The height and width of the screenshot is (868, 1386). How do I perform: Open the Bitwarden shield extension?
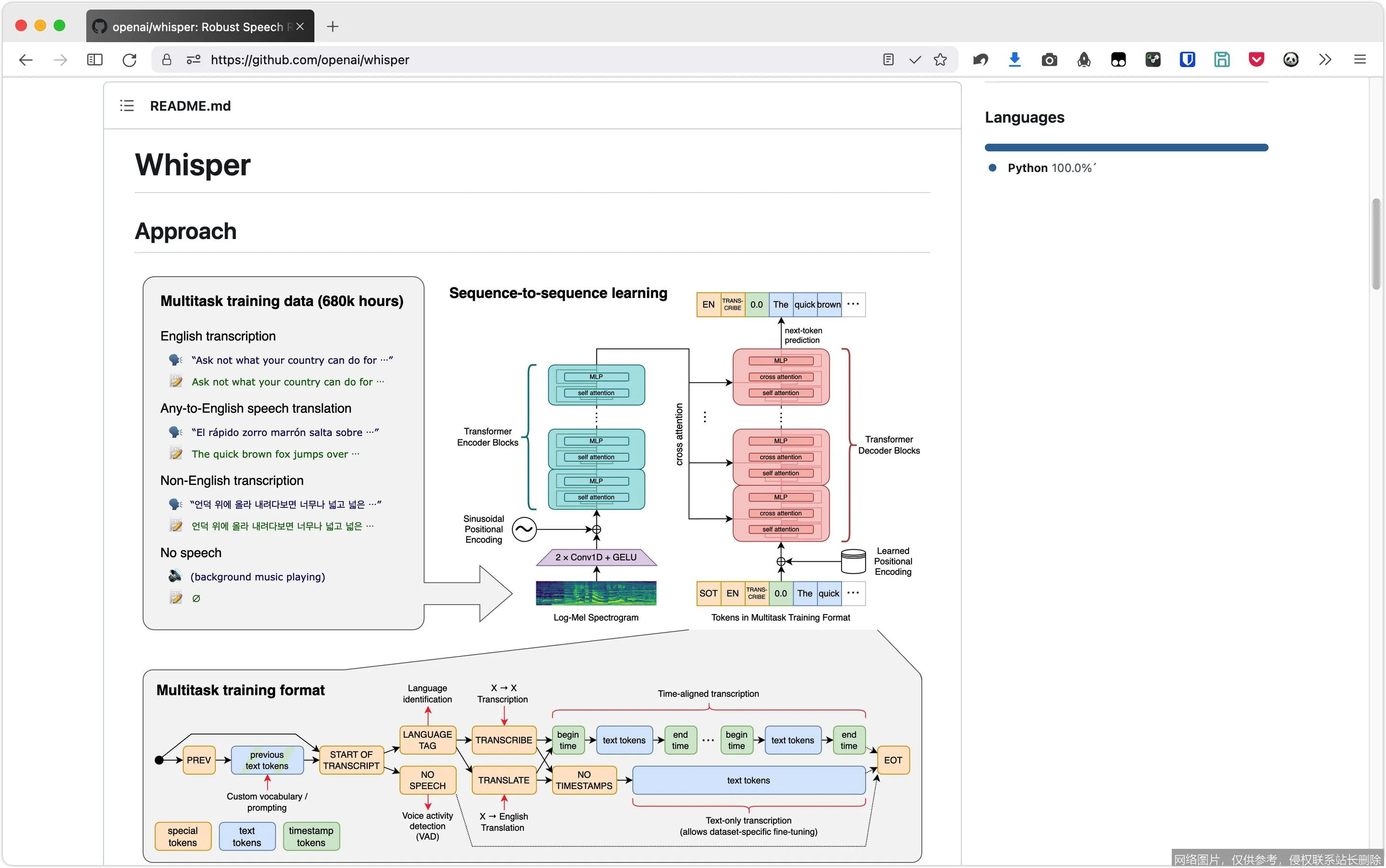click(x=1187, y=60)
